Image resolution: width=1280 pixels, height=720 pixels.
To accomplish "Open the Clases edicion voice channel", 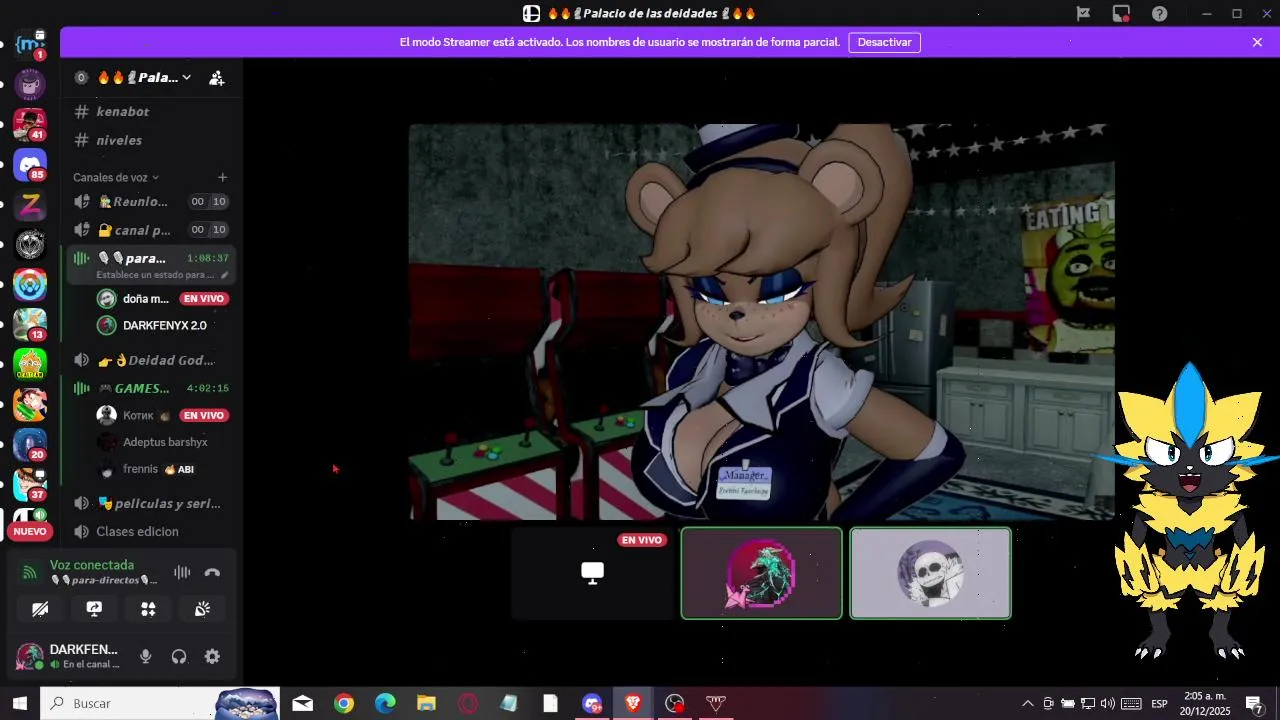I will click(150, 532).
